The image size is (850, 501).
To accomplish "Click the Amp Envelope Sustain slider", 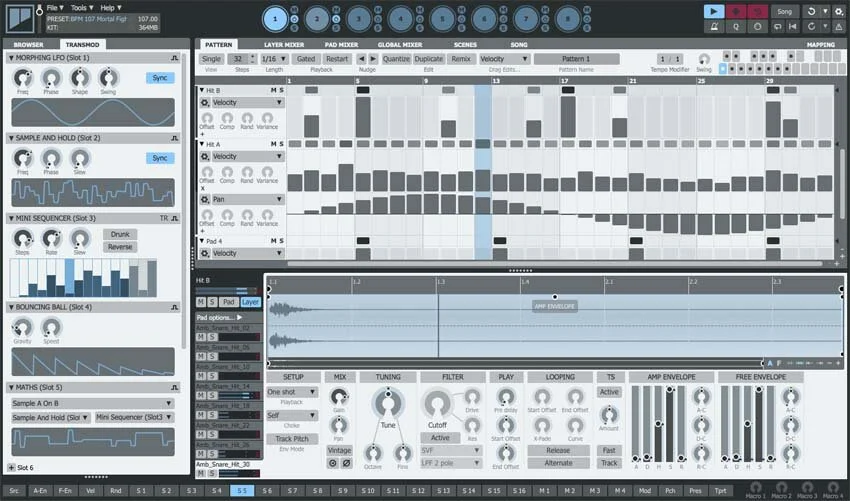I will (x=669, y=423).
